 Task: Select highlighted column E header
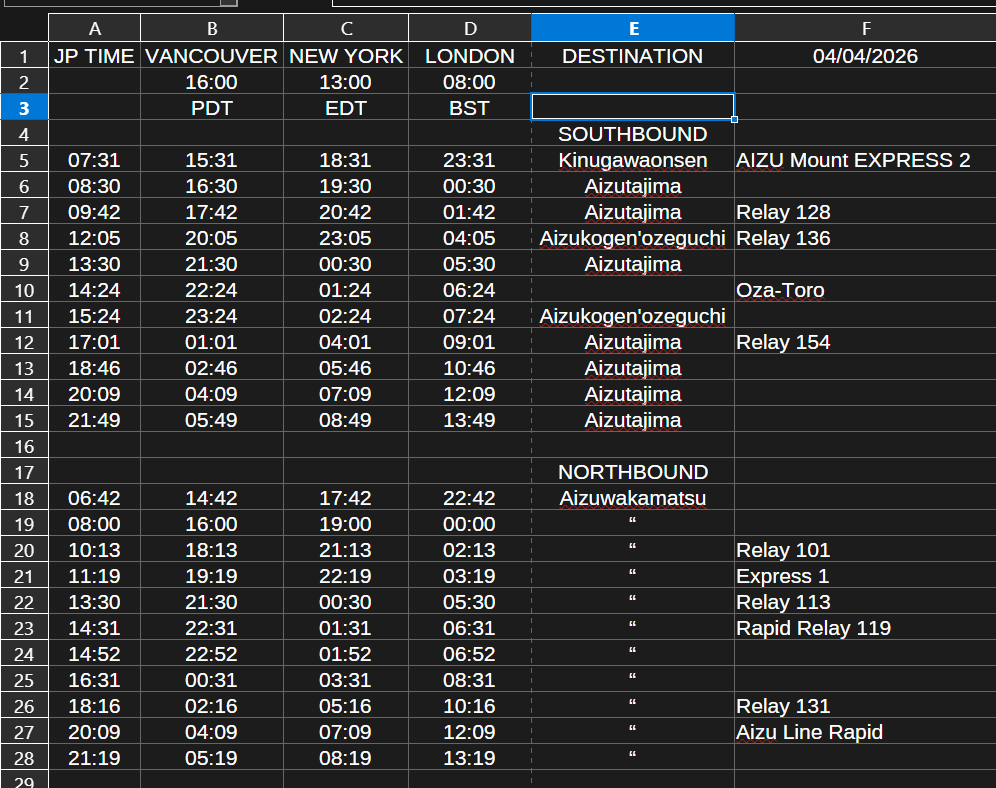point(633,29)
